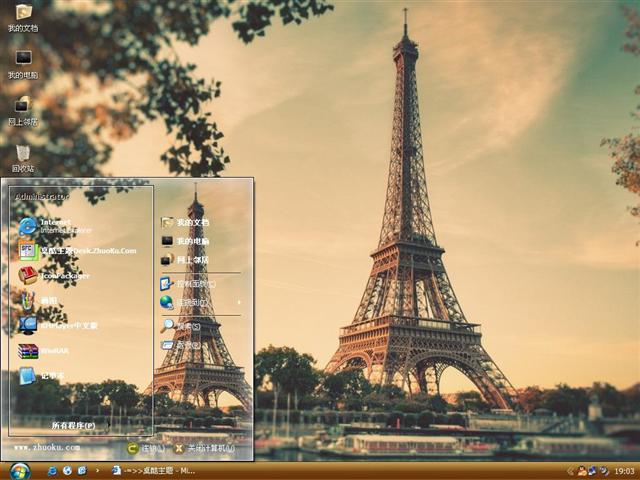The width and height of the screenshot is (640, 480).
Task: Select 我的电脑 desktop icon
Action: tap(23, 65)
